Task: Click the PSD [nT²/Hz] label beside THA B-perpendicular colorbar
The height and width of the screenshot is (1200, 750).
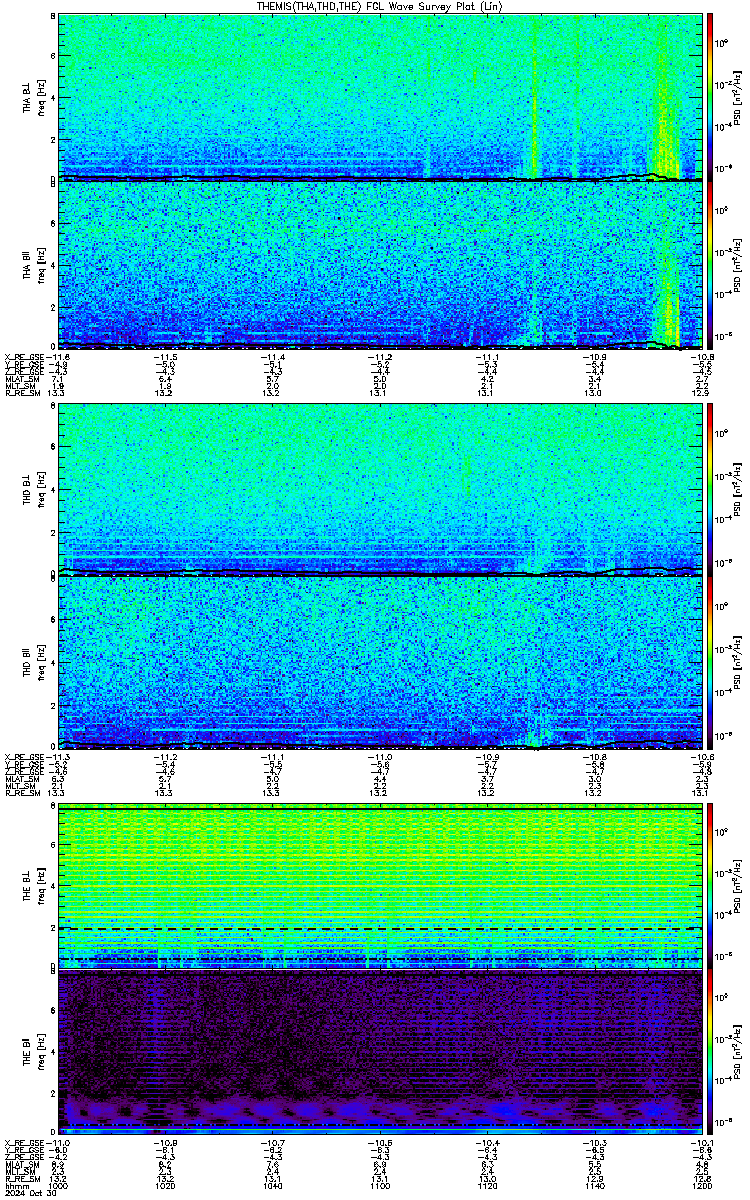Action: coord(737,96)
